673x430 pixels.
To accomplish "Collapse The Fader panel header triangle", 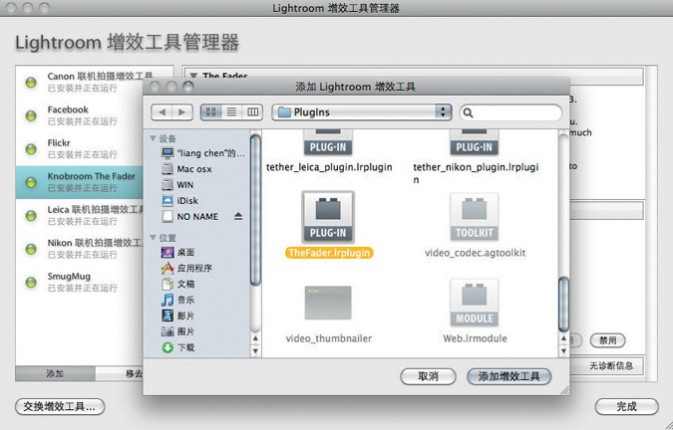I will (x=194, y=76).
